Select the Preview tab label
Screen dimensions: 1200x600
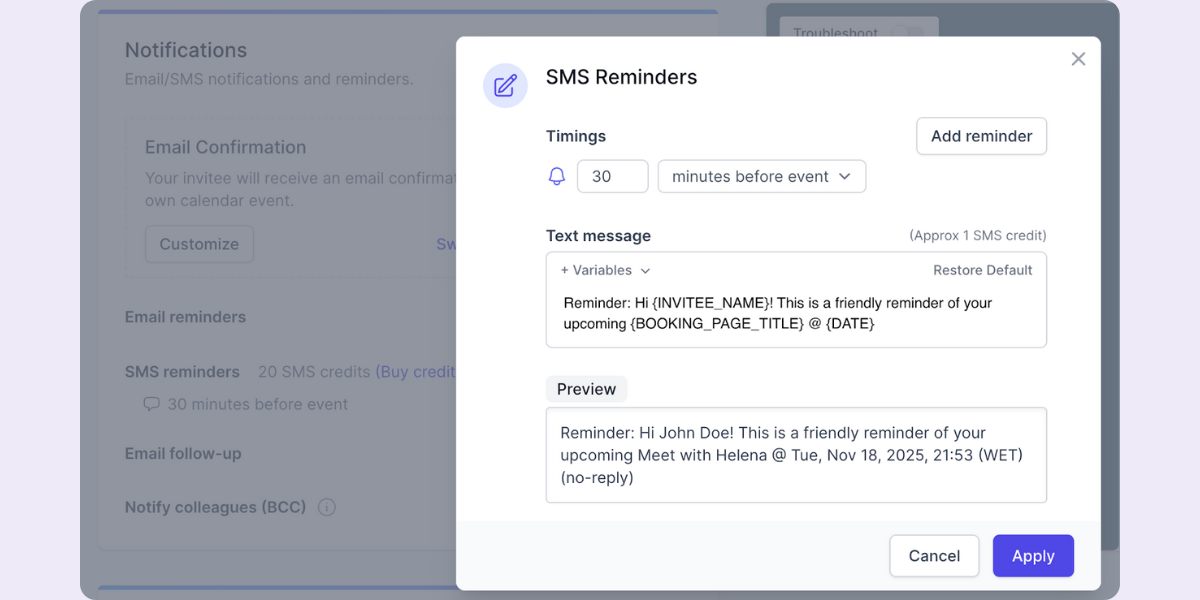click(x=586, y=388)
